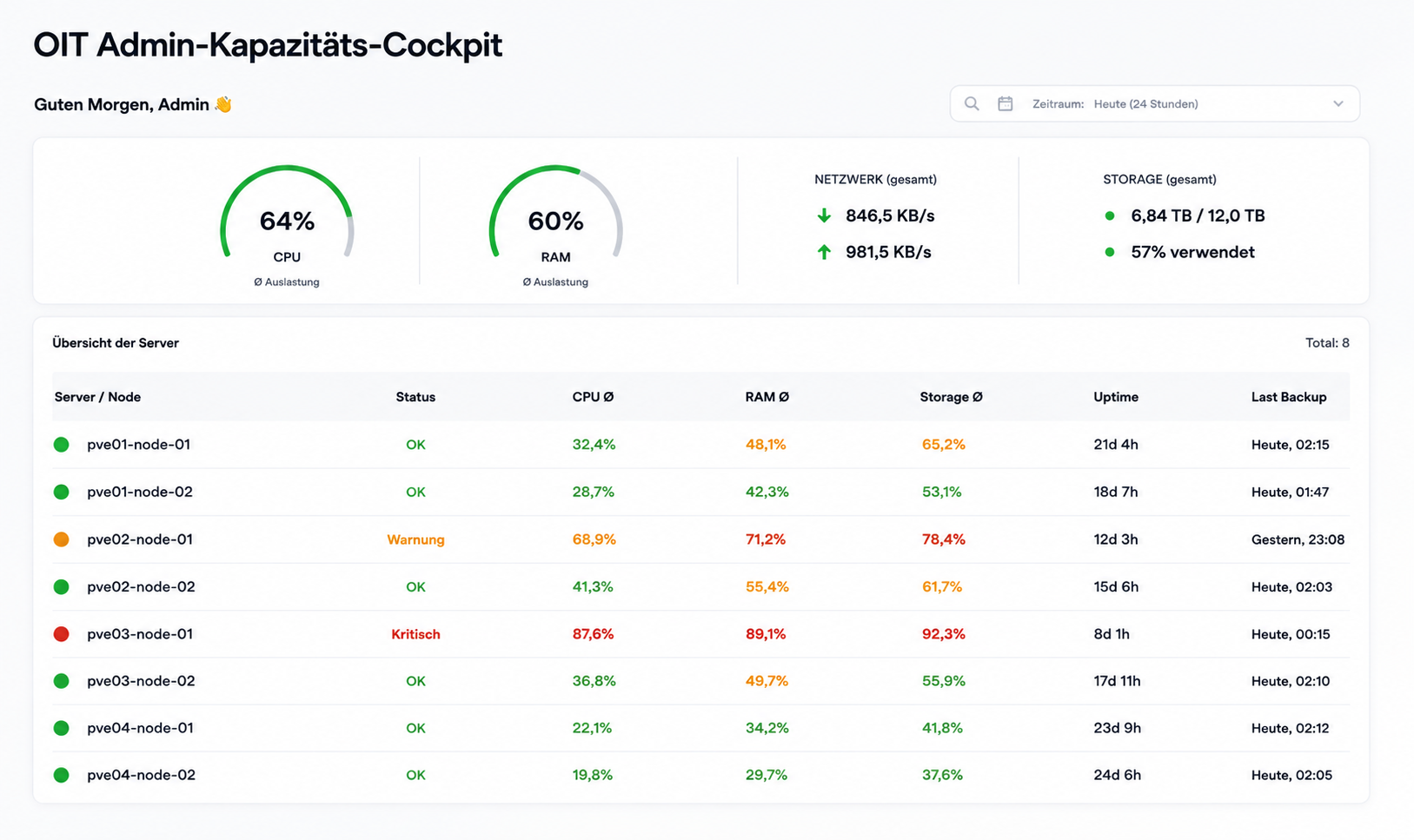This screenshot has width=1414, height=840.
Task: Click red status dot of pve03-node-01
Action: click(x=61, y=634)
